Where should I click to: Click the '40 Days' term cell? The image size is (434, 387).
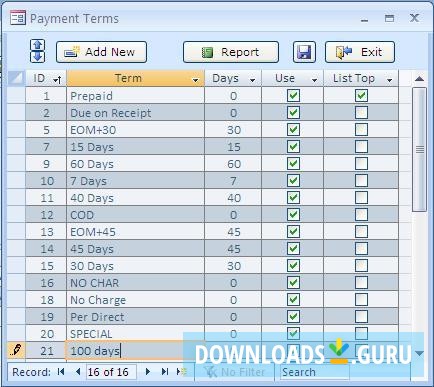coord(135,198)
